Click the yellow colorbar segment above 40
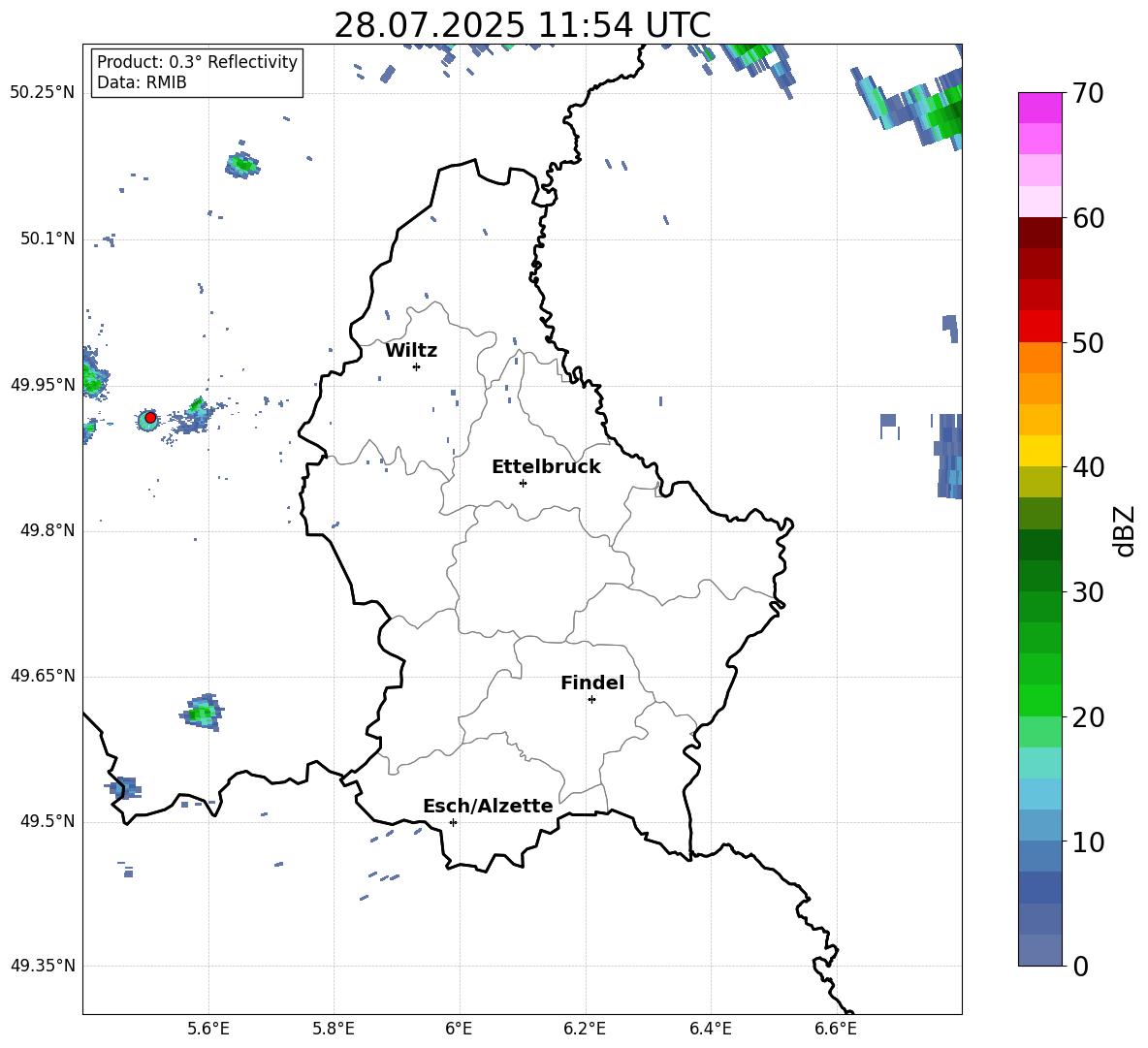The height and width of the screenshot is (1048, 1148). pyautogui.click(x=1039, y=451)
